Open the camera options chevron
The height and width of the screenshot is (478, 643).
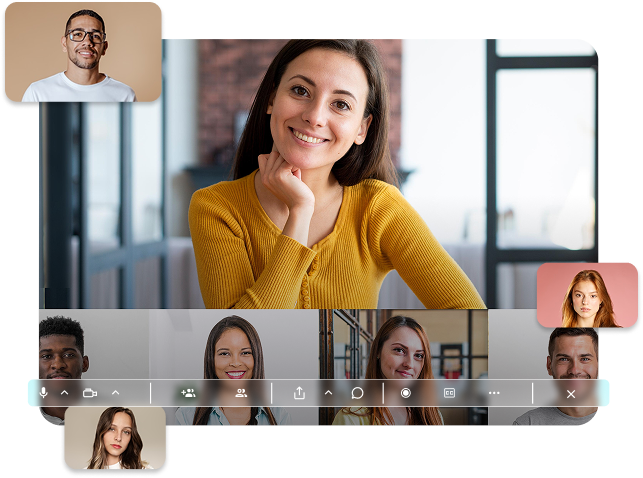point(115,393)
